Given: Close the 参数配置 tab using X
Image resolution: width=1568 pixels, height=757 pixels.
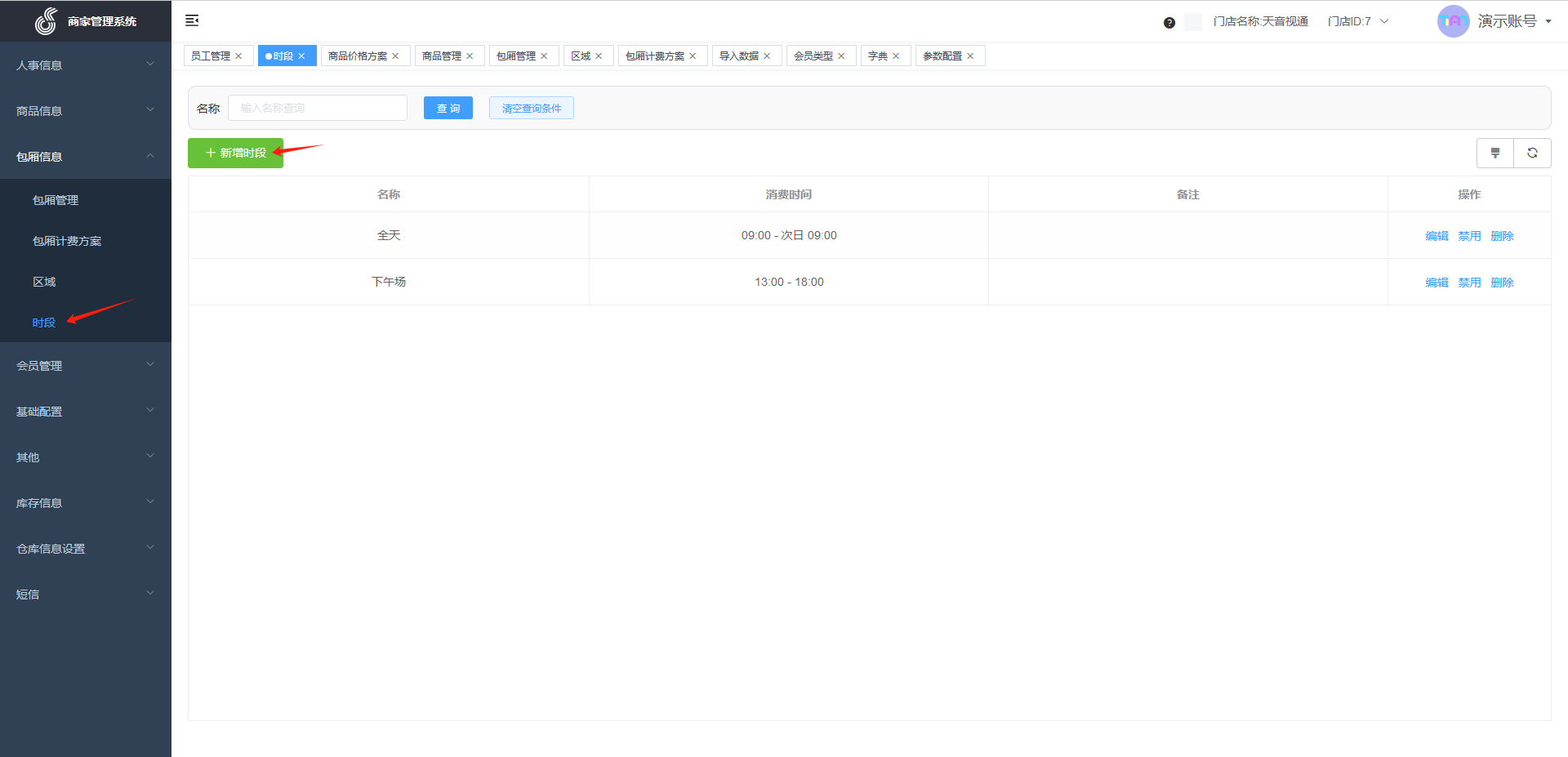Looking at the screenshot, I should [x=970, y=56].
